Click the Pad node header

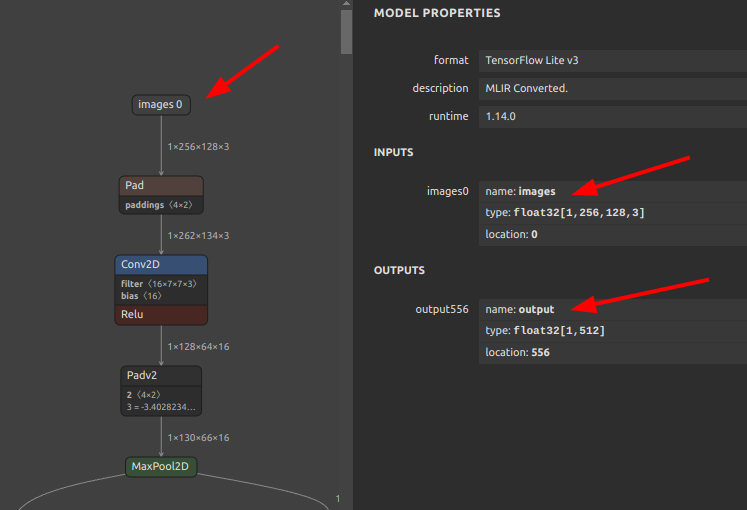tap(161, 186)
